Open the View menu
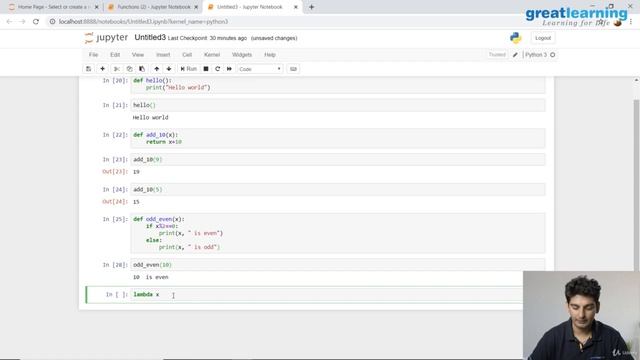640x360 pixels. (x=138, y=55)
